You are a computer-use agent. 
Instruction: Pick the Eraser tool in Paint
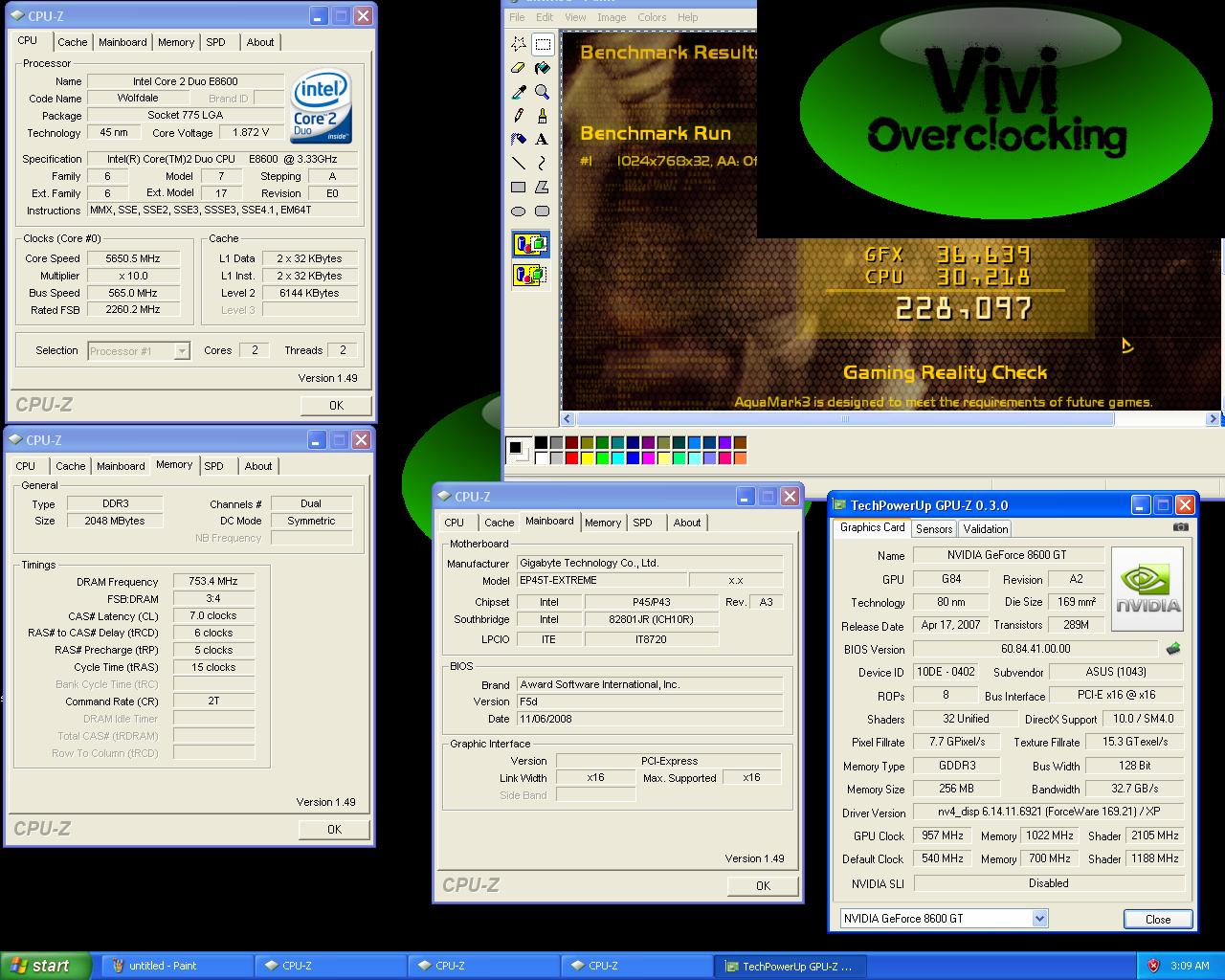click(x=519, y=68)
